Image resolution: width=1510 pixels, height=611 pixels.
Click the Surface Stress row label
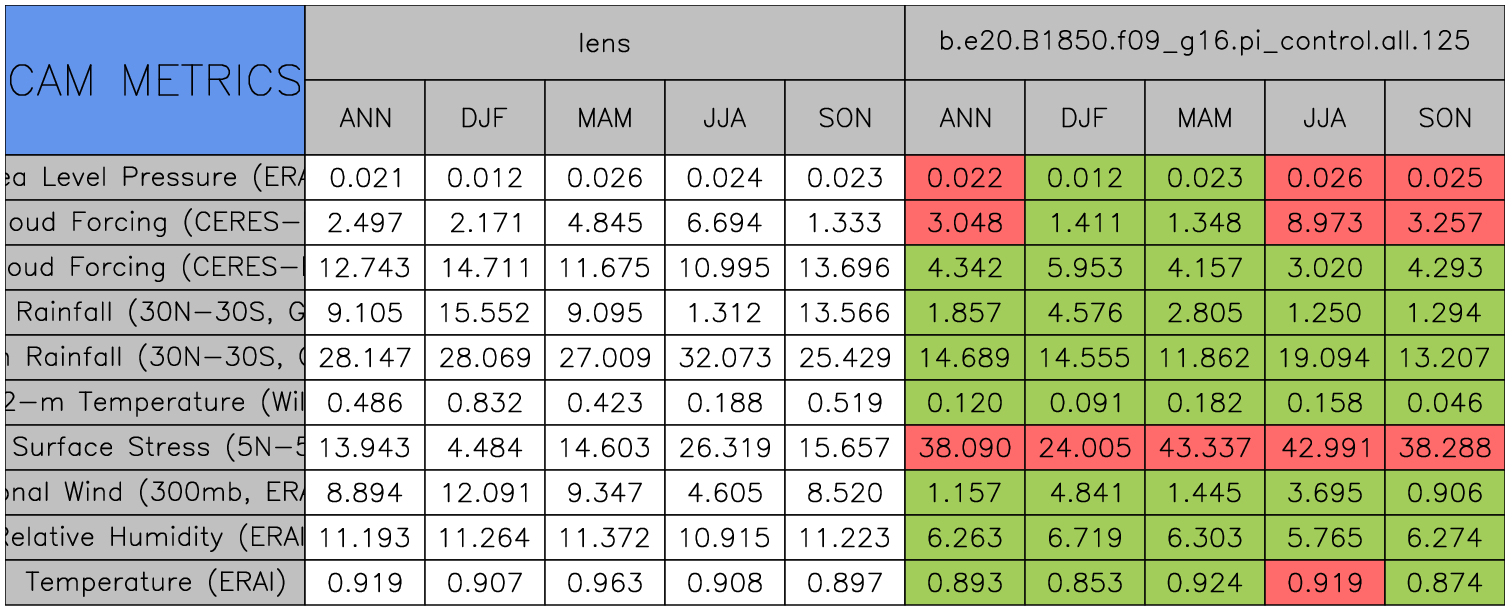pos(154,447)
